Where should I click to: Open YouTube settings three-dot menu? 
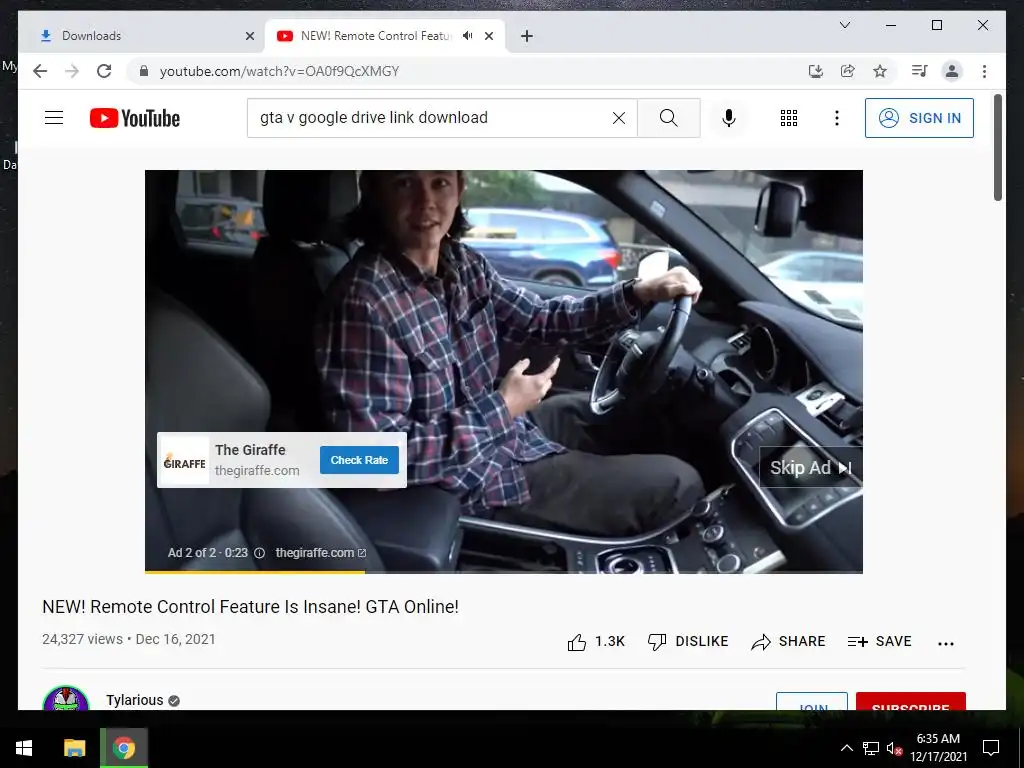[x=837, y=118]
